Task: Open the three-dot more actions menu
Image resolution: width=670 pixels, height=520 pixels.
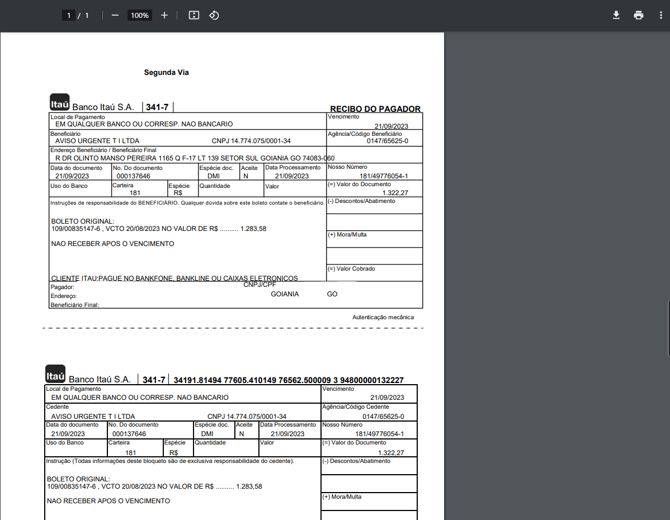Action: tap(660, 15)
